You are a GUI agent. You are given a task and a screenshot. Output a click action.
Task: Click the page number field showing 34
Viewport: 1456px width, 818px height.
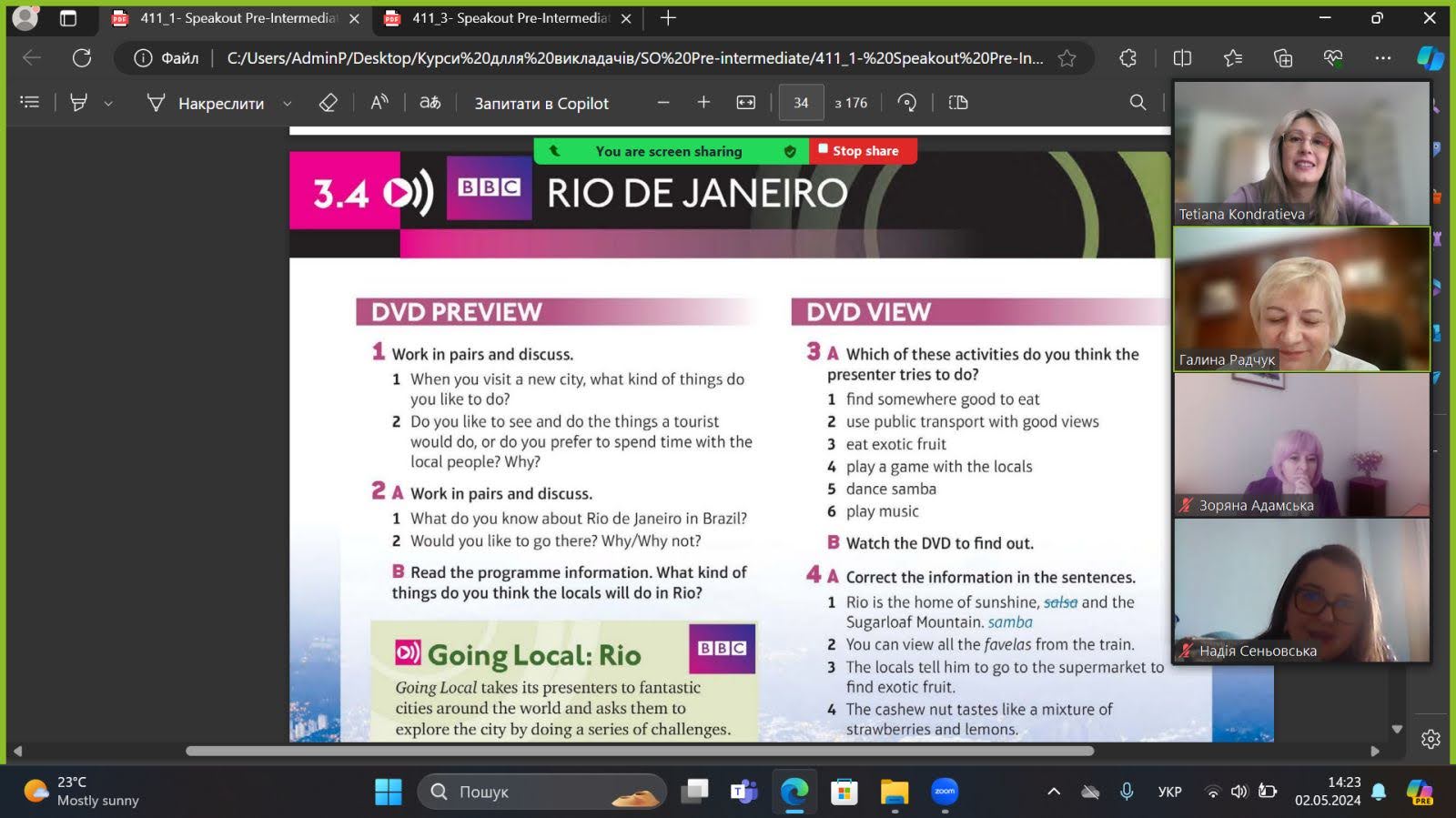[801, 103]
